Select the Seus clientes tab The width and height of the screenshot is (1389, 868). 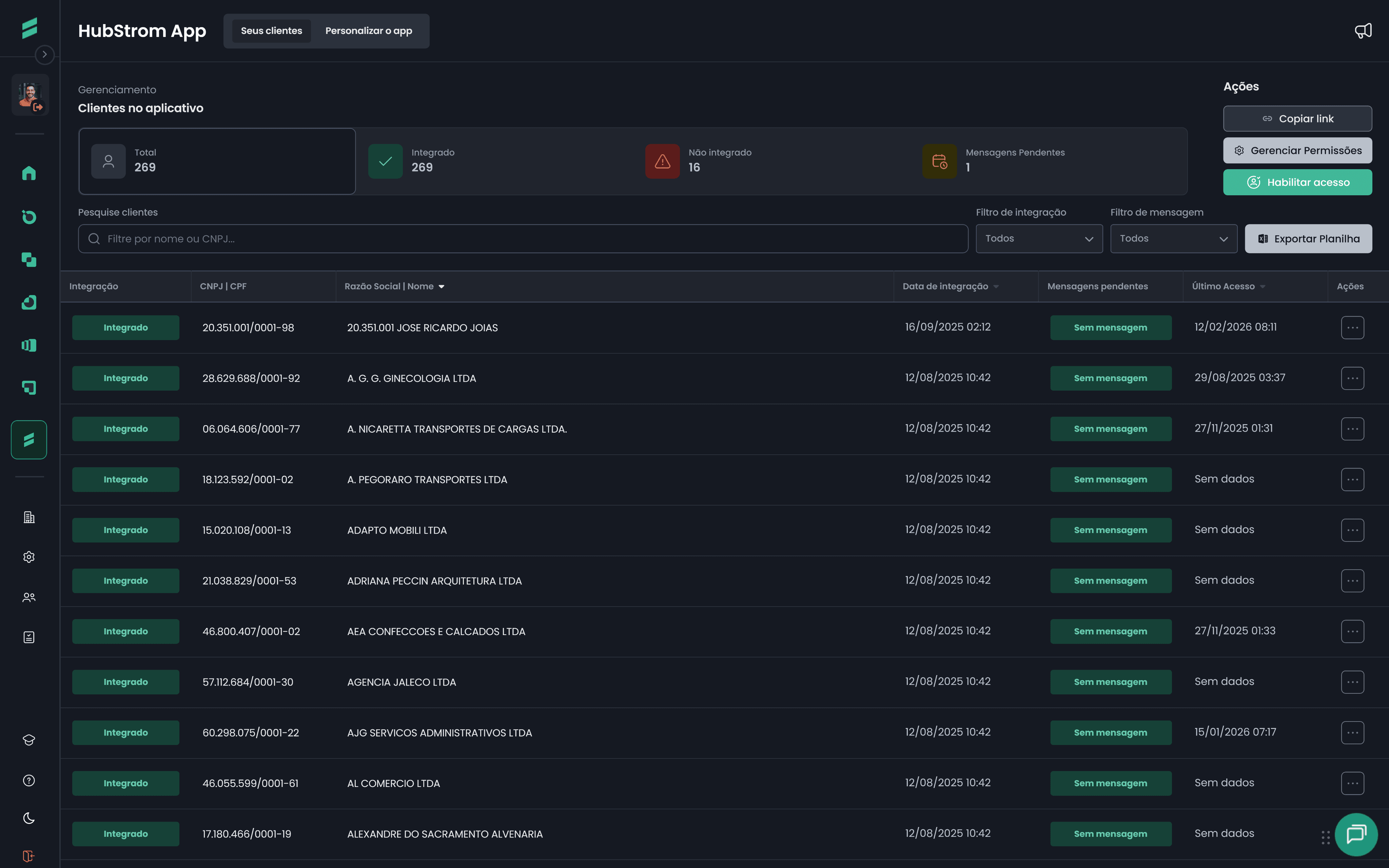(271, 31)
